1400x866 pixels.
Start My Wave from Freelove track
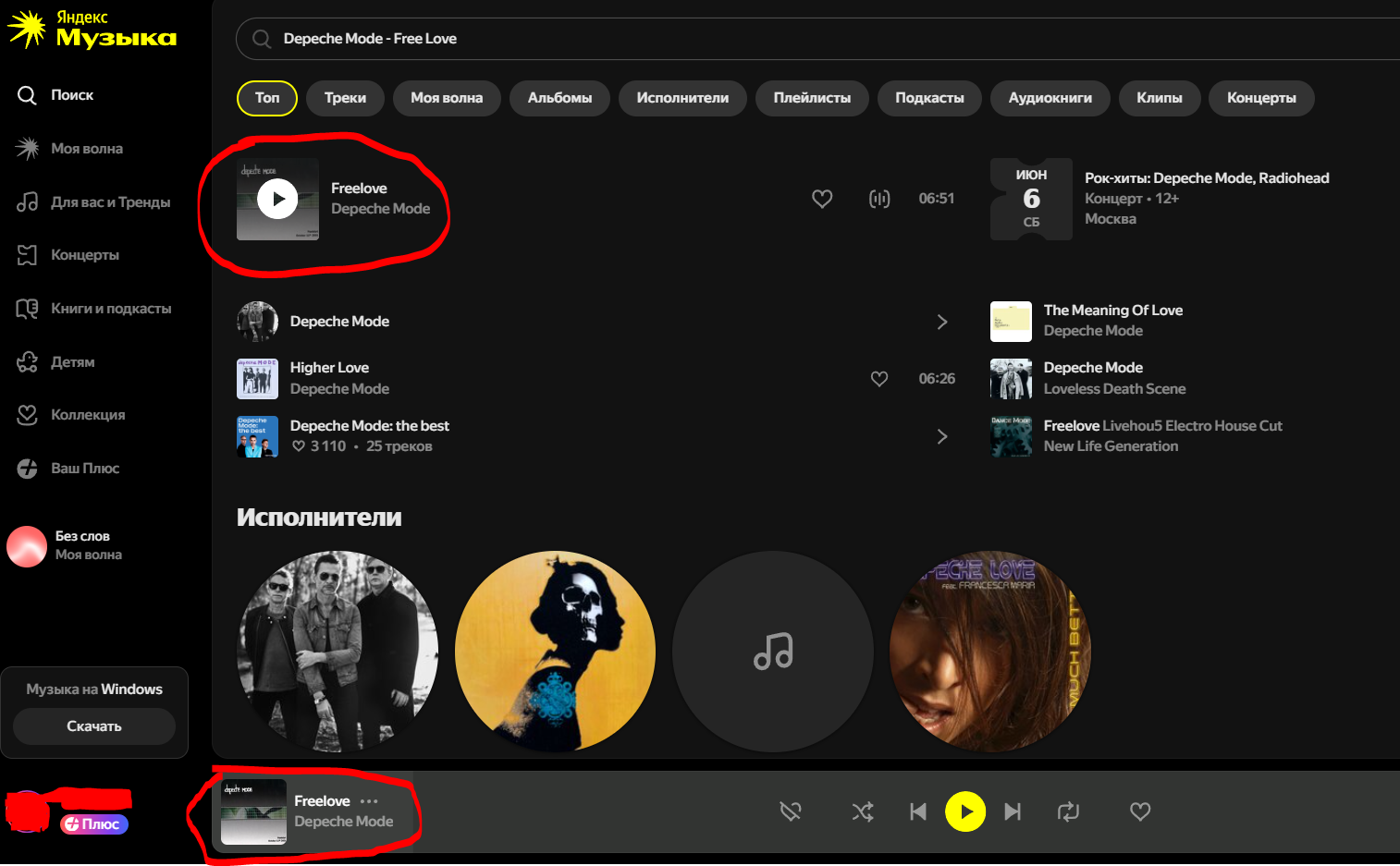[x=879, y=199]
